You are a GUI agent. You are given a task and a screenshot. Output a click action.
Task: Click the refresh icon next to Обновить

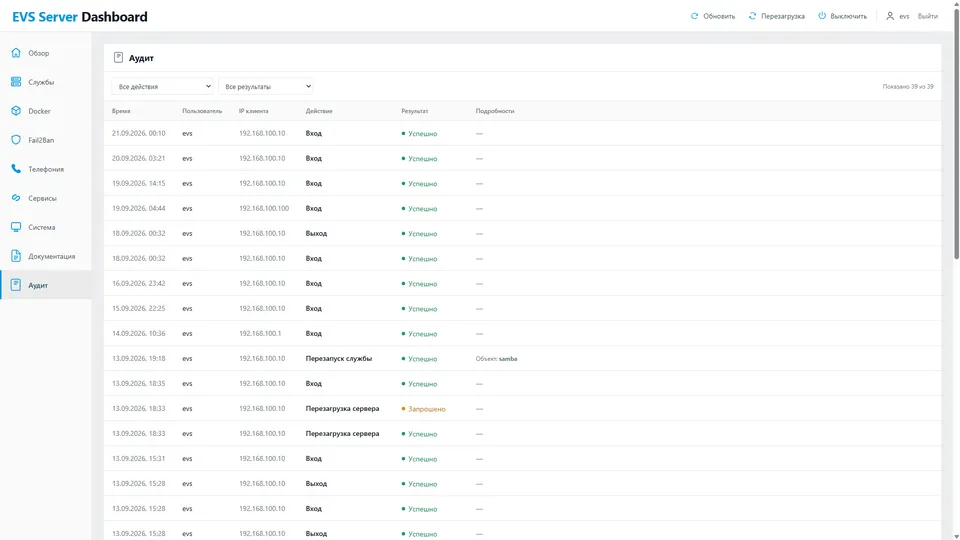694,16
